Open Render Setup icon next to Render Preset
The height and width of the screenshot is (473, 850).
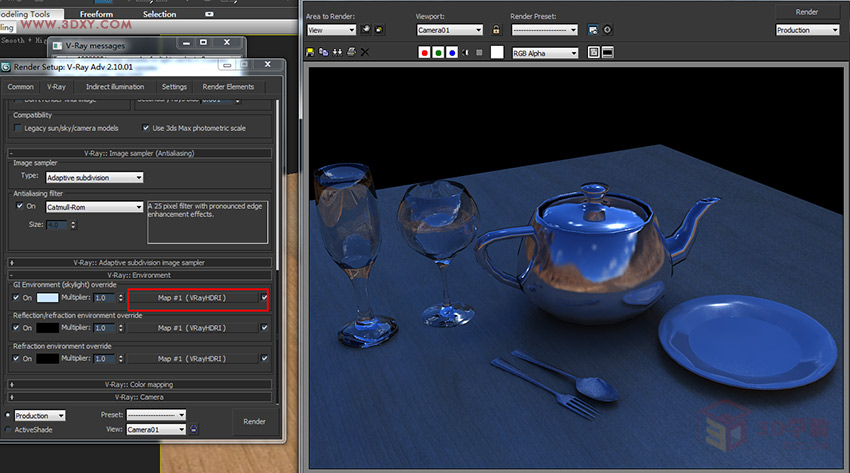[x=593, y=30]
